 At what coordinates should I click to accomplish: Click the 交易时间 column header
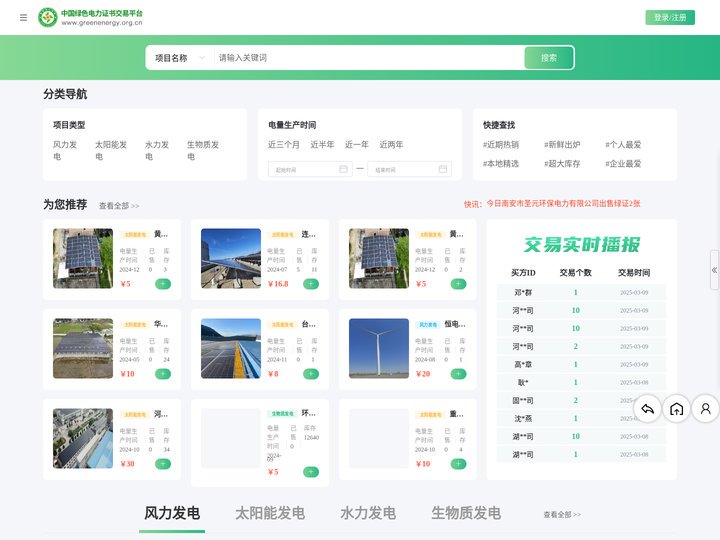[634, 273]
